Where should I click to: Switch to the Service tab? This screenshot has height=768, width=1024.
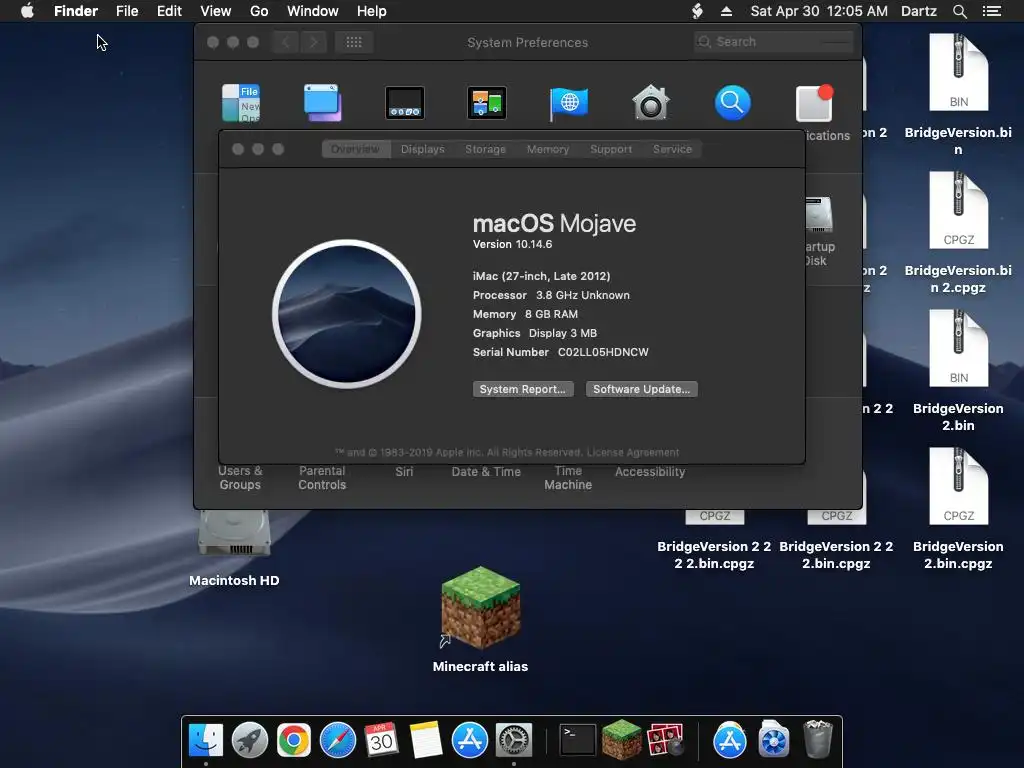[x=672, y=149]
